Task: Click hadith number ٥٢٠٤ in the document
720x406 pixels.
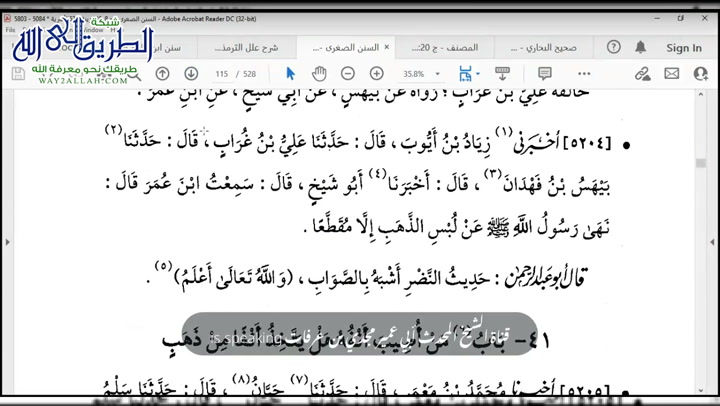Action: pyautogui.click(x=588, y=143)
